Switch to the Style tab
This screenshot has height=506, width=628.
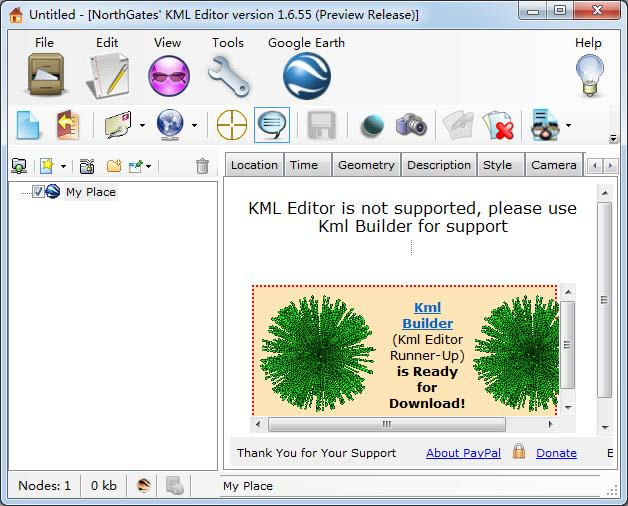coord(501,165)
